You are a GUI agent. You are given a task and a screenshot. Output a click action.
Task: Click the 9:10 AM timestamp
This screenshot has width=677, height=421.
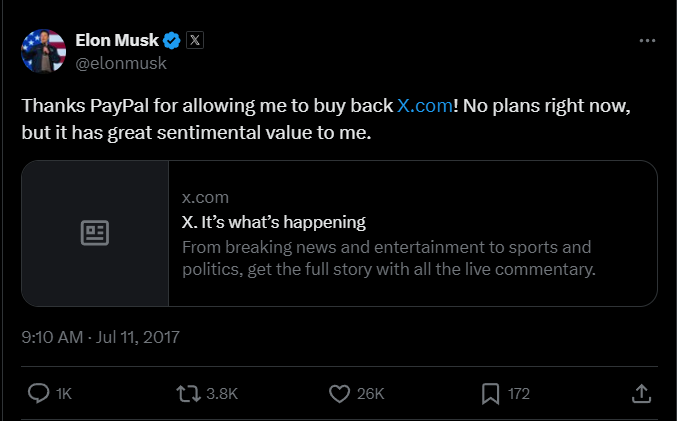(x=52, y=337)
